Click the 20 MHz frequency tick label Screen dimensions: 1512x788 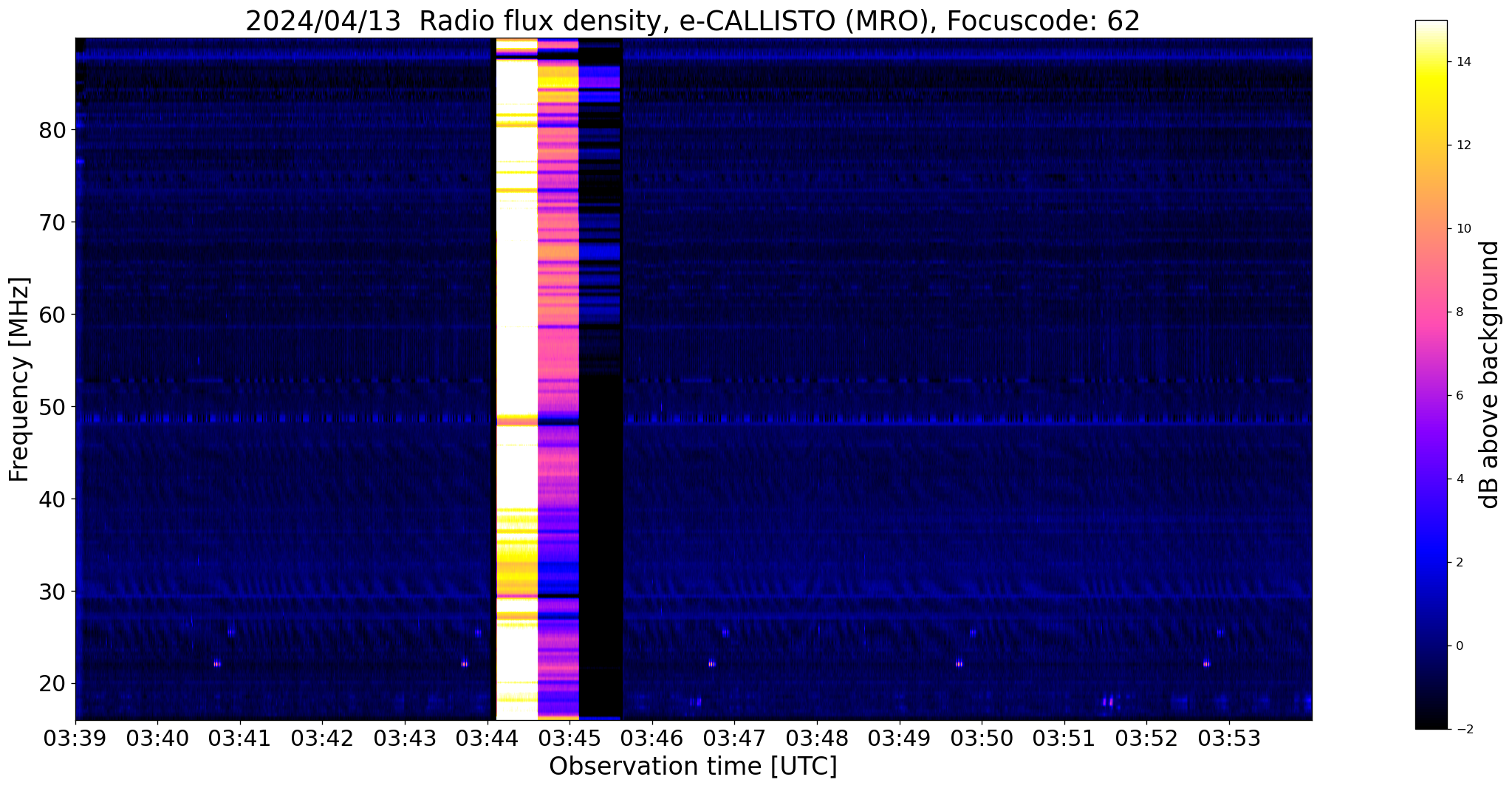pyautogui.click(x=52, y=684)
